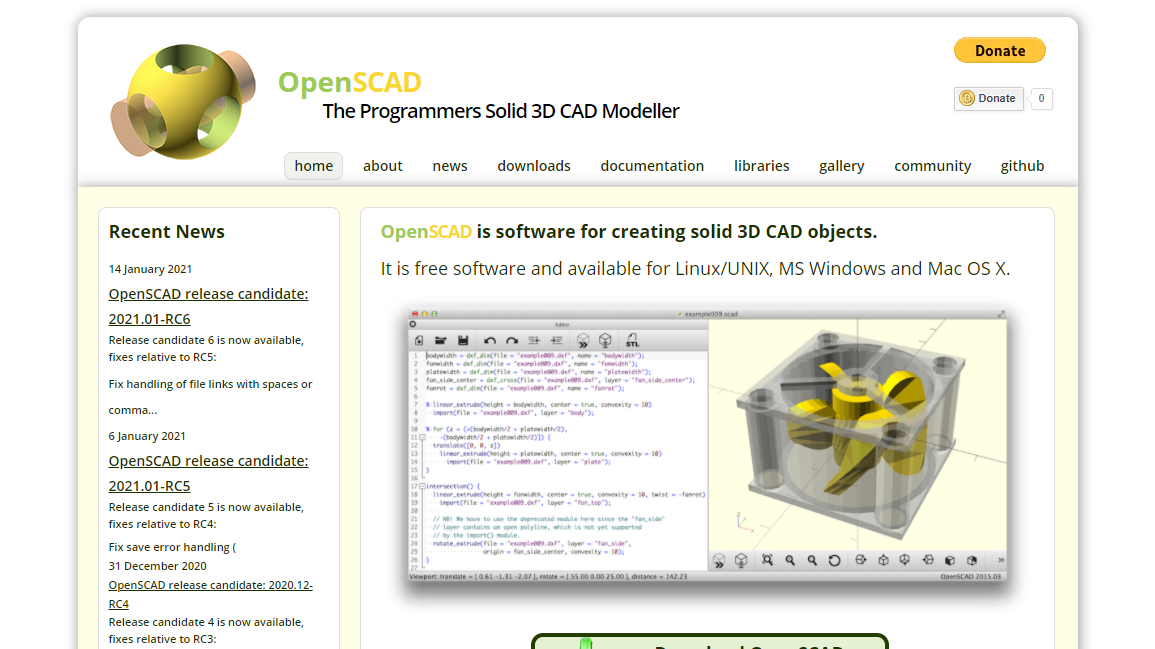Click the "It is free software" sentence
The height and width of the screenshot is (649, 1155).
click(695, 268)
